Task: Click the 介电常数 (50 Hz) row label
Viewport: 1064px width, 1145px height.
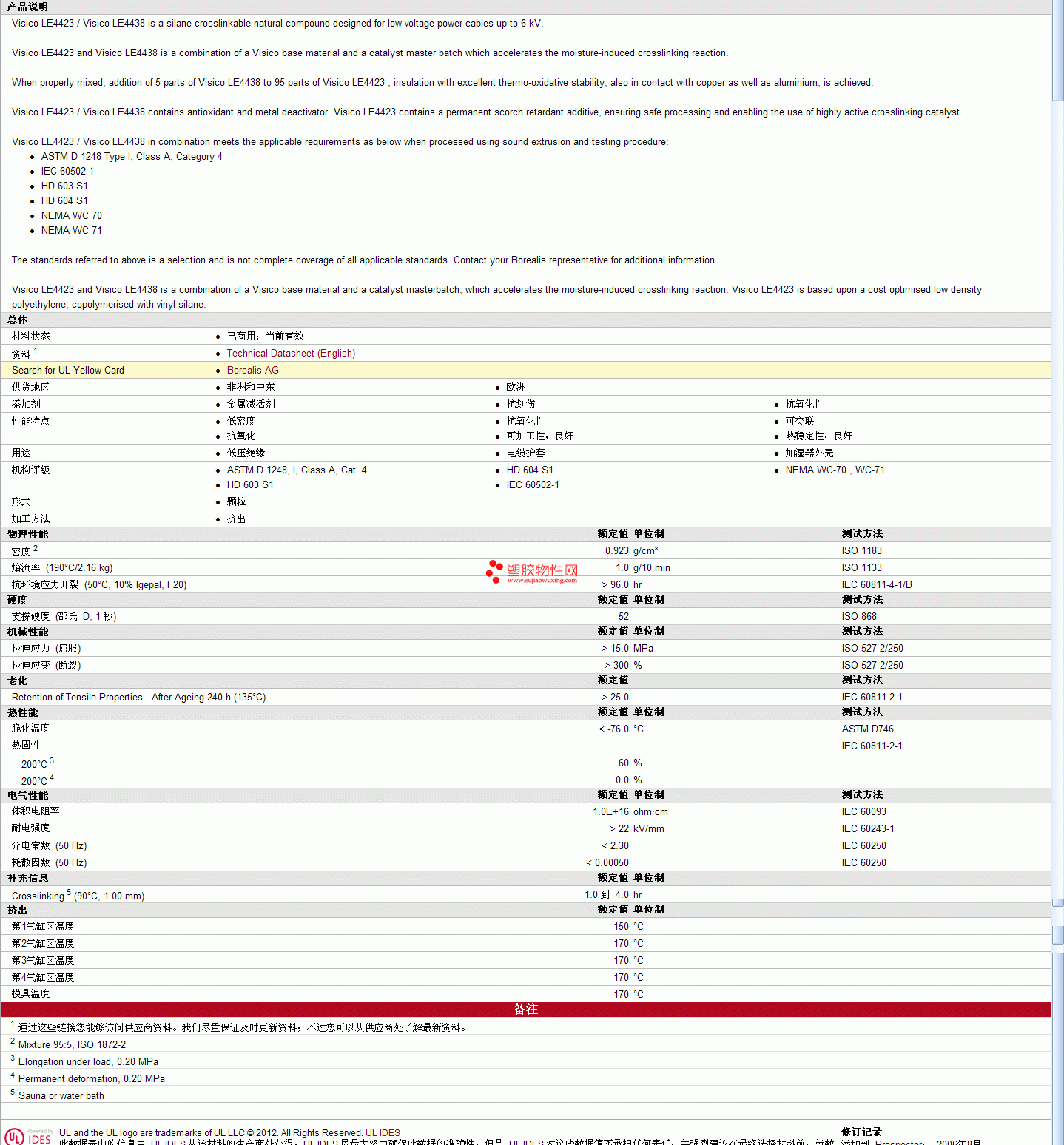Action: click(x=49, y=846)
